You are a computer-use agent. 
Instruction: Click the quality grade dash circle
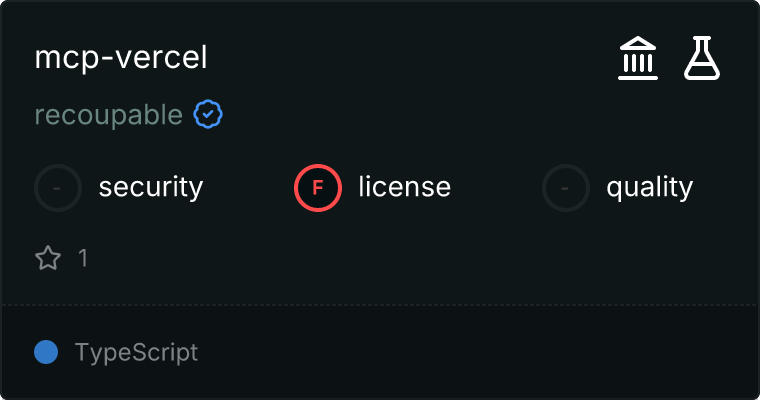(x=566, y=187)
